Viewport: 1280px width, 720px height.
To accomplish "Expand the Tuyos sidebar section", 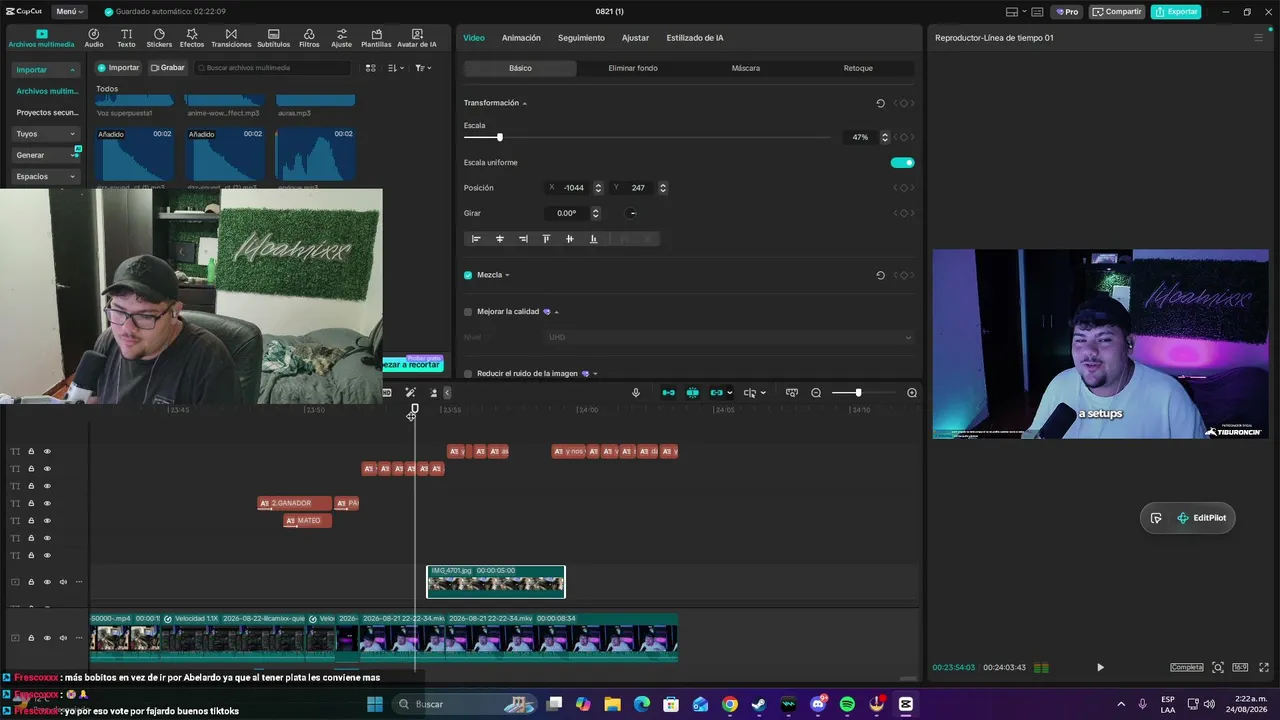I will point(72,134).
